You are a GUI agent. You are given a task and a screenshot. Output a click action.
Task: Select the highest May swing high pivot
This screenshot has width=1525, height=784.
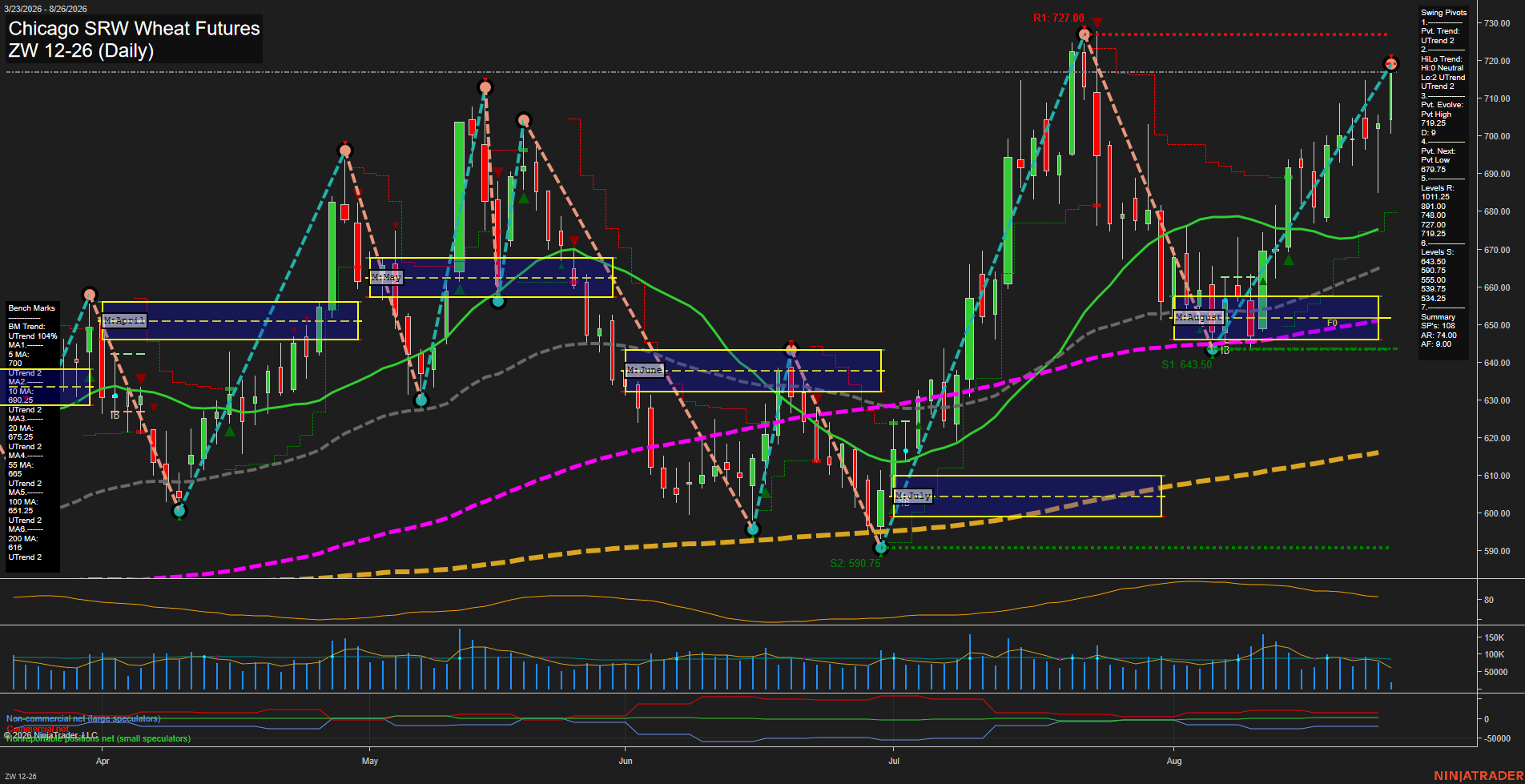(x=485, y=86)
